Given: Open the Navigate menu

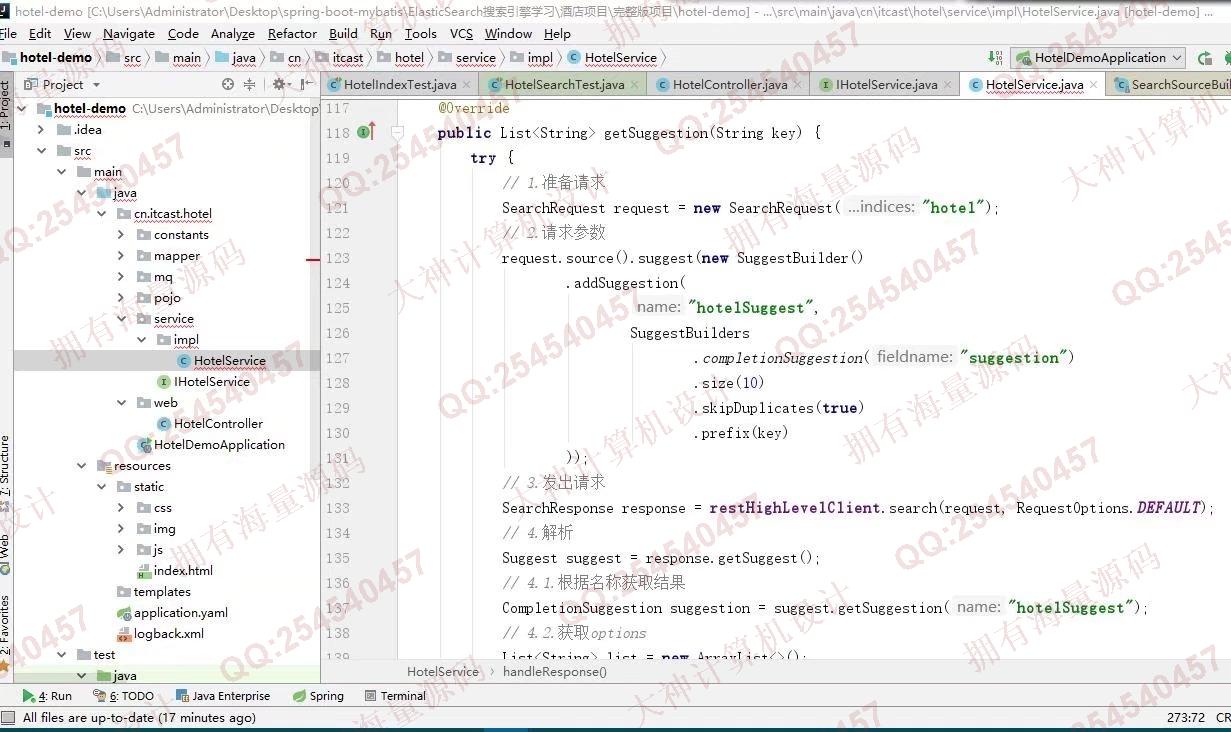Looking at the screenshot, I should point(129,33).
